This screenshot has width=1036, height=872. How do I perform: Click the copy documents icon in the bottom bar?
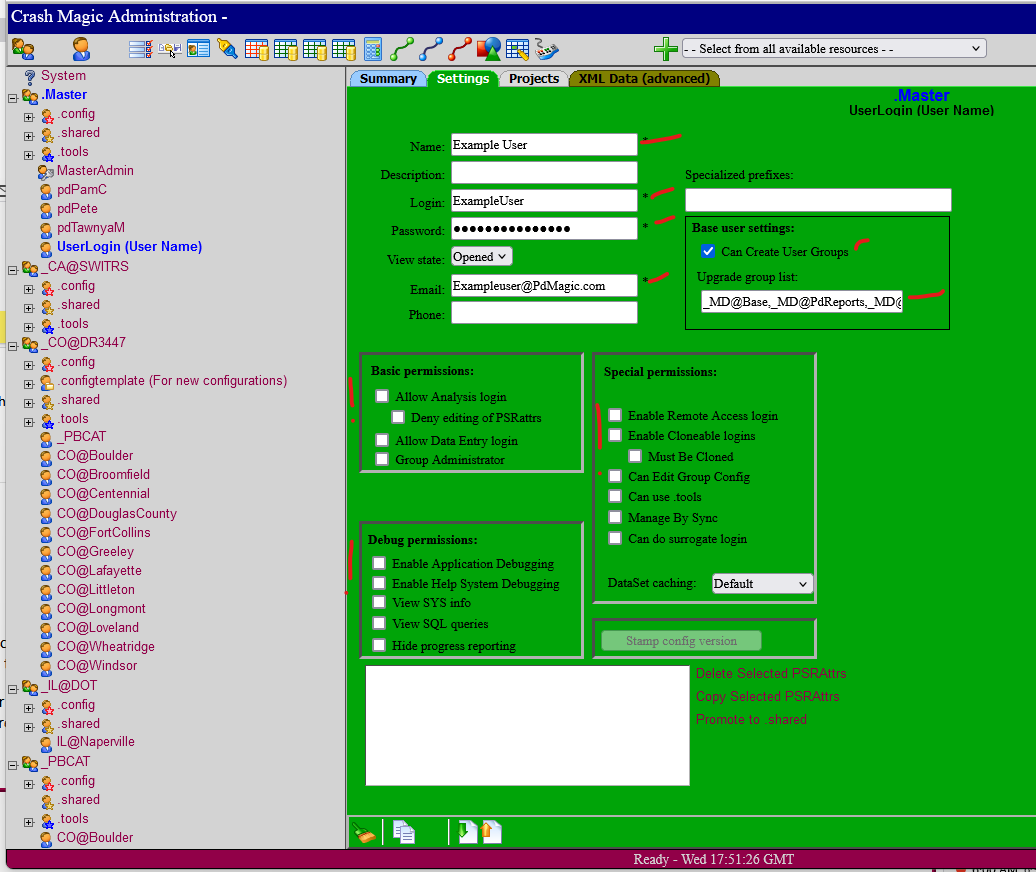(x=404, y=832)
